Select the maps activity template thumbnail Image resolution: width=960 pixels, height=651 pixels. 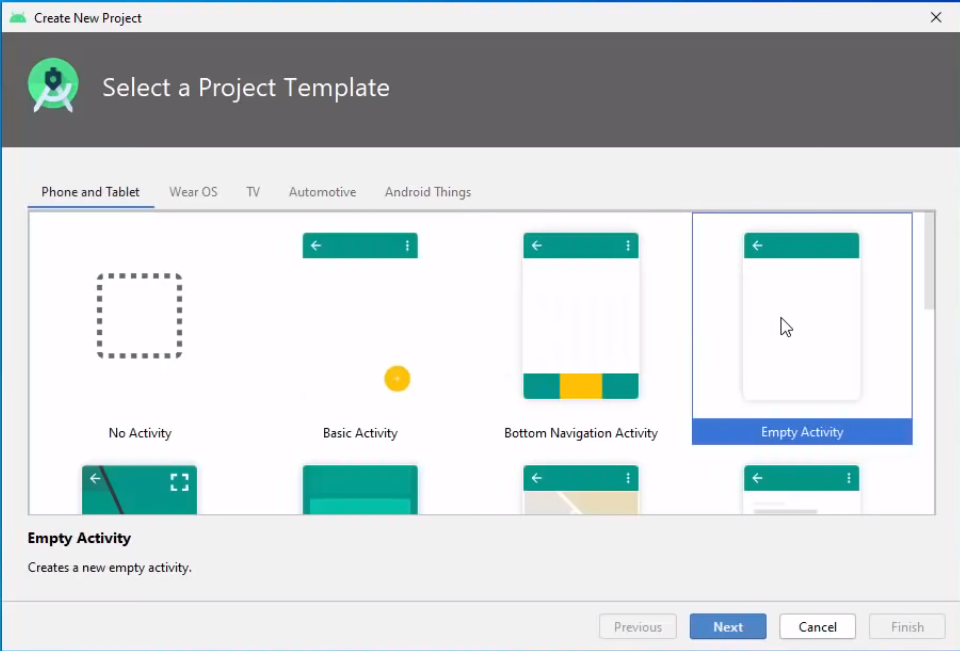580,489
